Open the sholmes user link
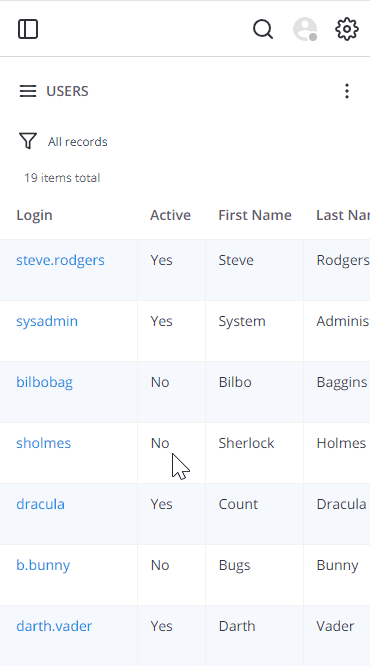This screenshot has height=666, width=370. pos(43,443)
